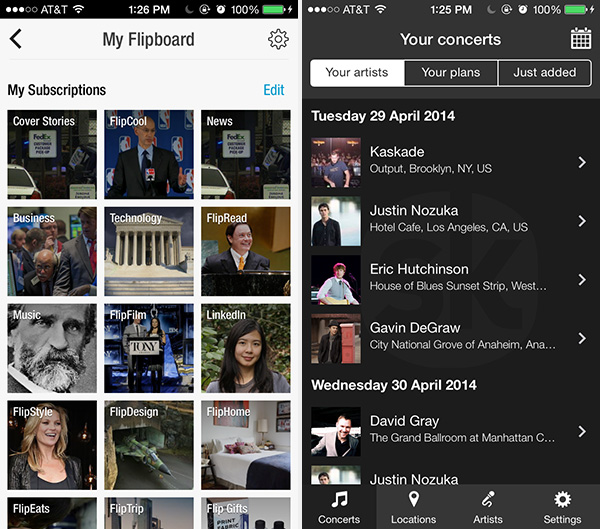Tap the 'Tuesday 29 April 2014' date header
The image size is (600, 529).
[383, 116]
